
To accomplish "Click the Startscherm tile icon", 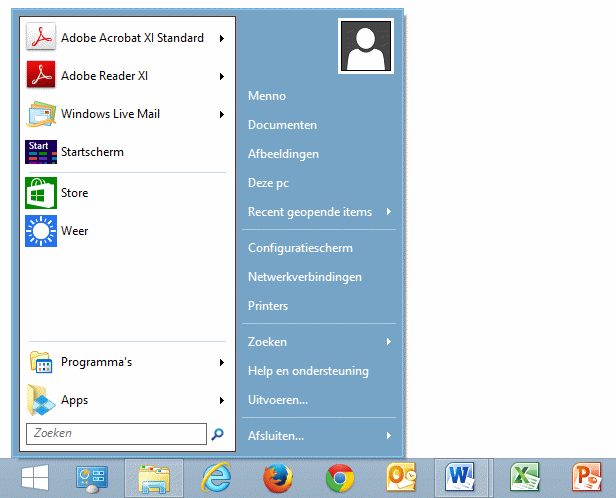I will 41,152.
